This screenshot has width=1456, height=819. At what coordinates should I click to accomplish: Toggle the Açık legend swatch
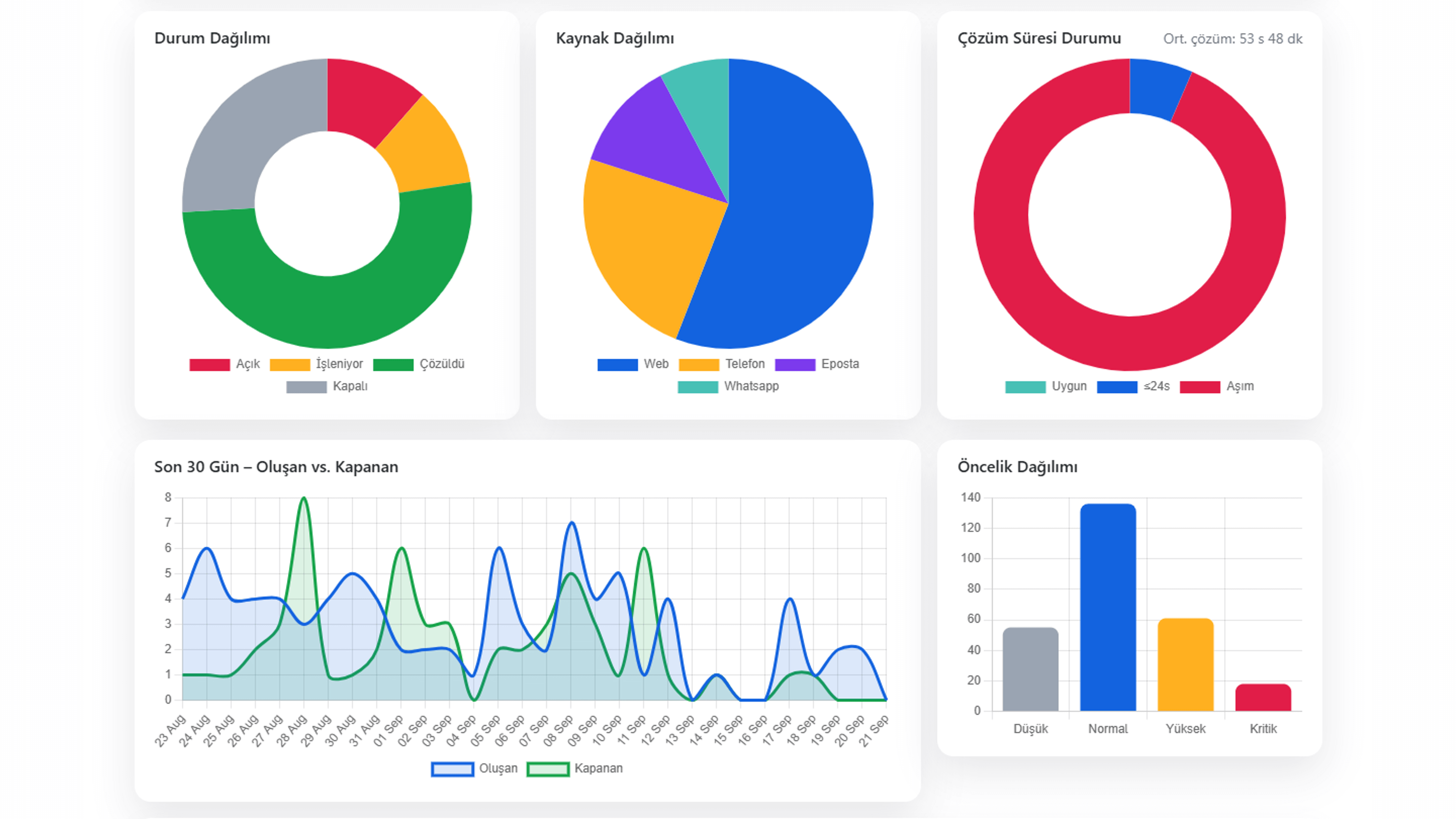(x=210, y=365)
